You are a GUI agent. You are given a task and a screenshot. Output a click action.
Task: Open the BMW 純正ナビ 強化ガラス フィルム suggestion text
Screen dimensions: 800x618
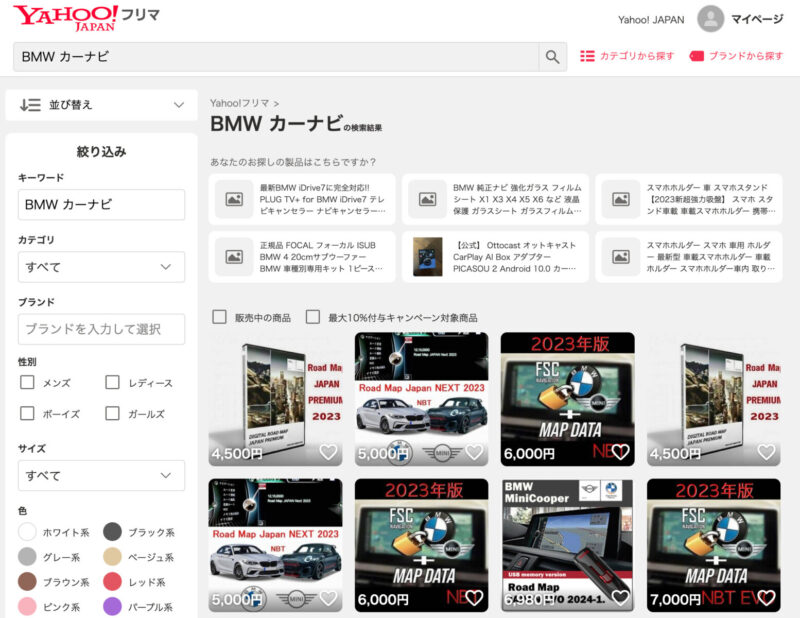517,199
